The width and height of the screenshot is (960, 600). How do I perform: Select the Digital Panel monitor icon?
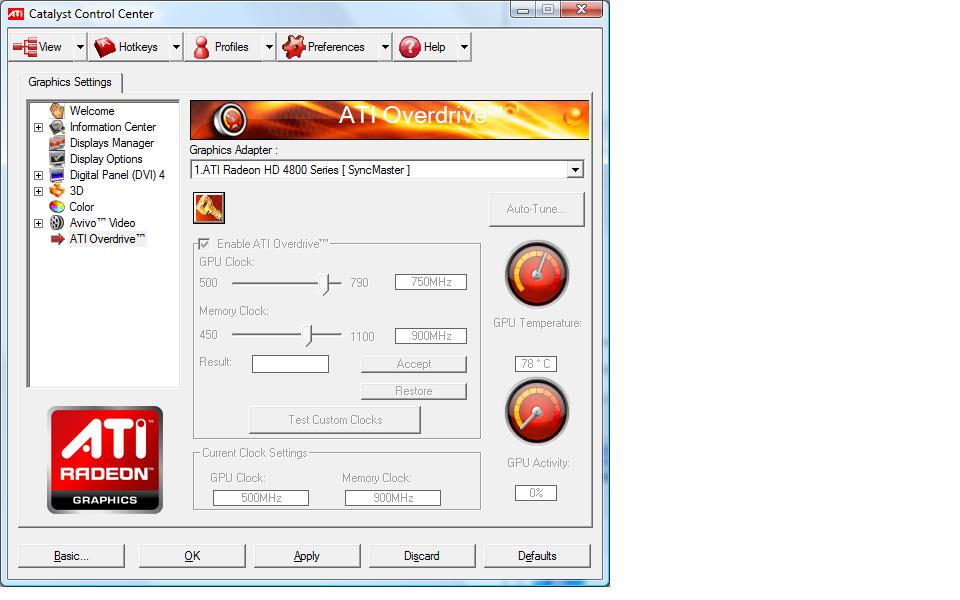point(57,175)
